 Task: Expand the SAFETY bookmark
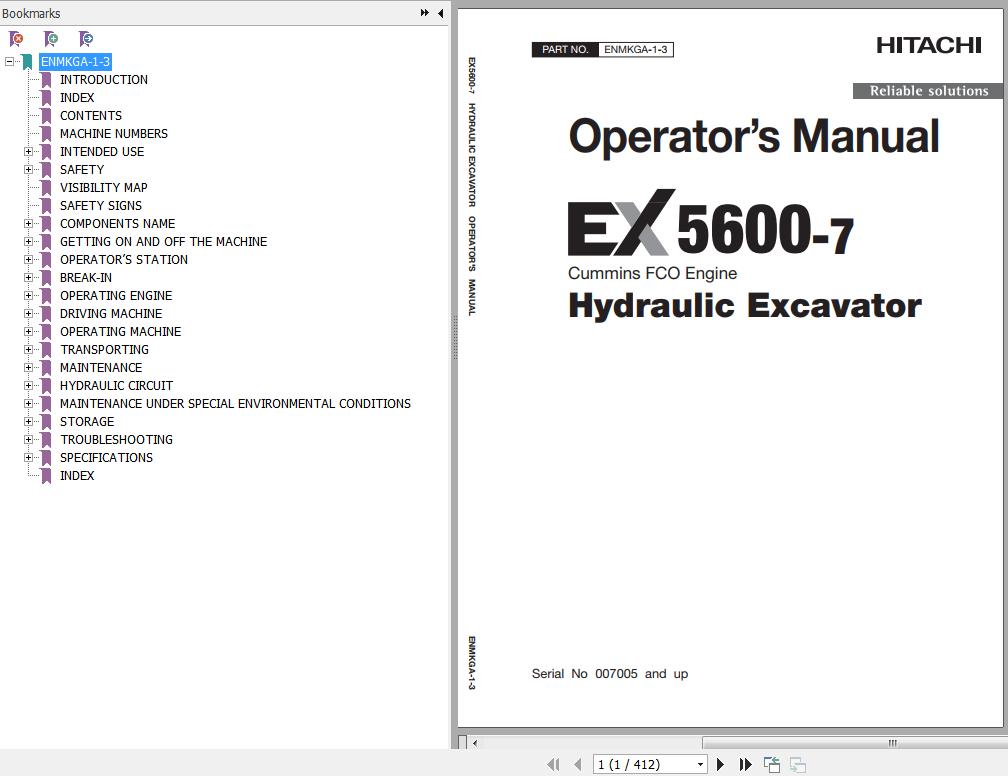[x=28, y=170]
